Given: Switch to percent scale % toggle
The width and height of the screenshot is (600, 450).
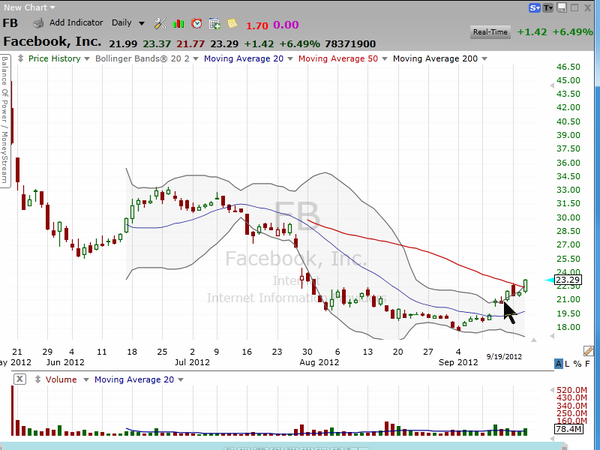Looking at the screenshot, I should tap(577, 364).
